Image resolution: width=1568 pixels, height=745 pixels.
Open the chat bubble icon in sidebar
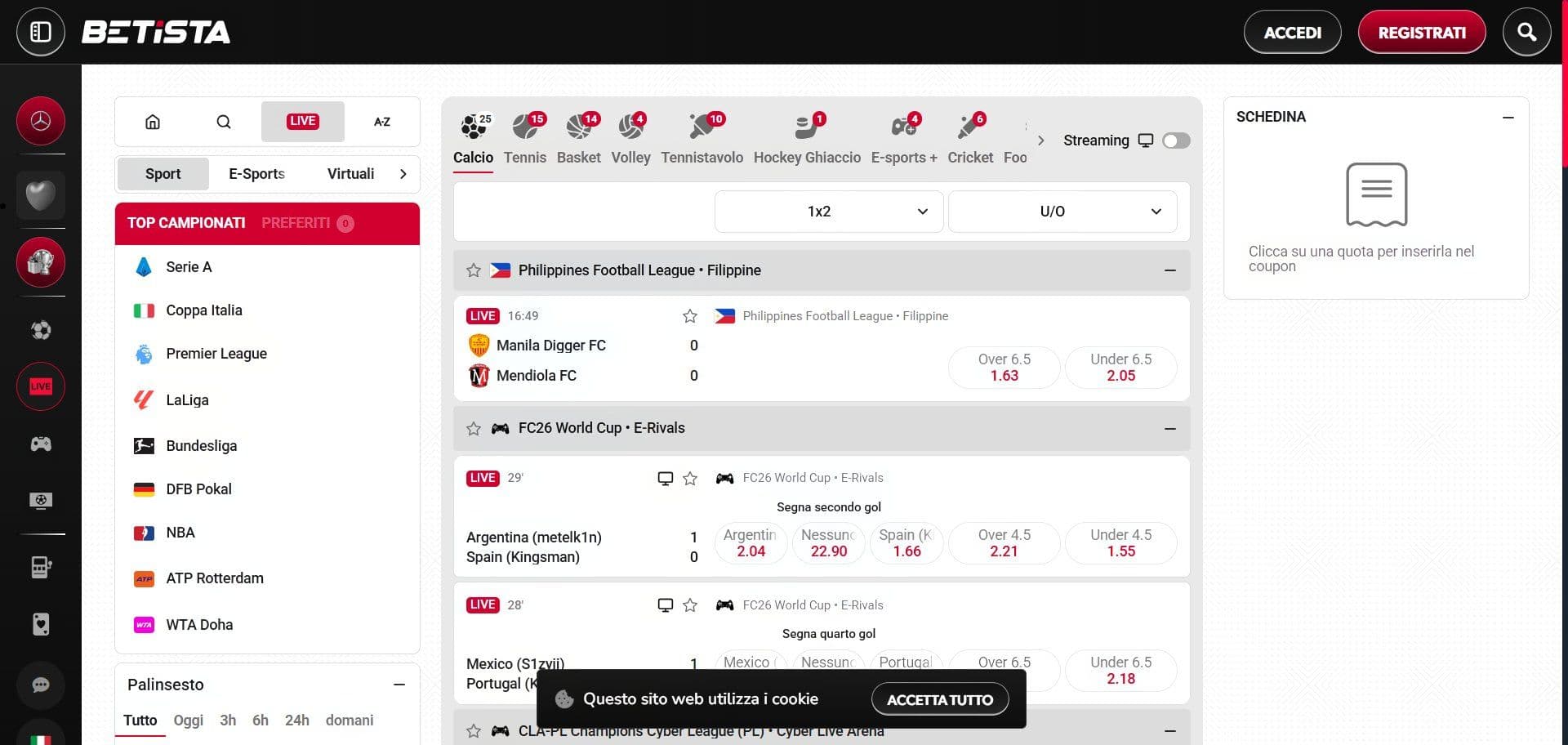(x=40, y=685)
